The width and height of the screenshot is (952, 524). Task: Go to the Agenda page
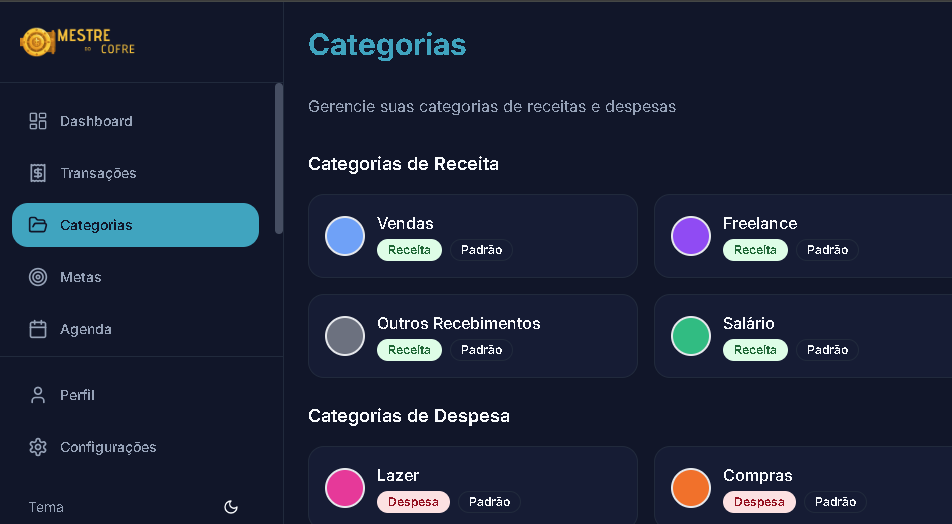pos(86,329)
